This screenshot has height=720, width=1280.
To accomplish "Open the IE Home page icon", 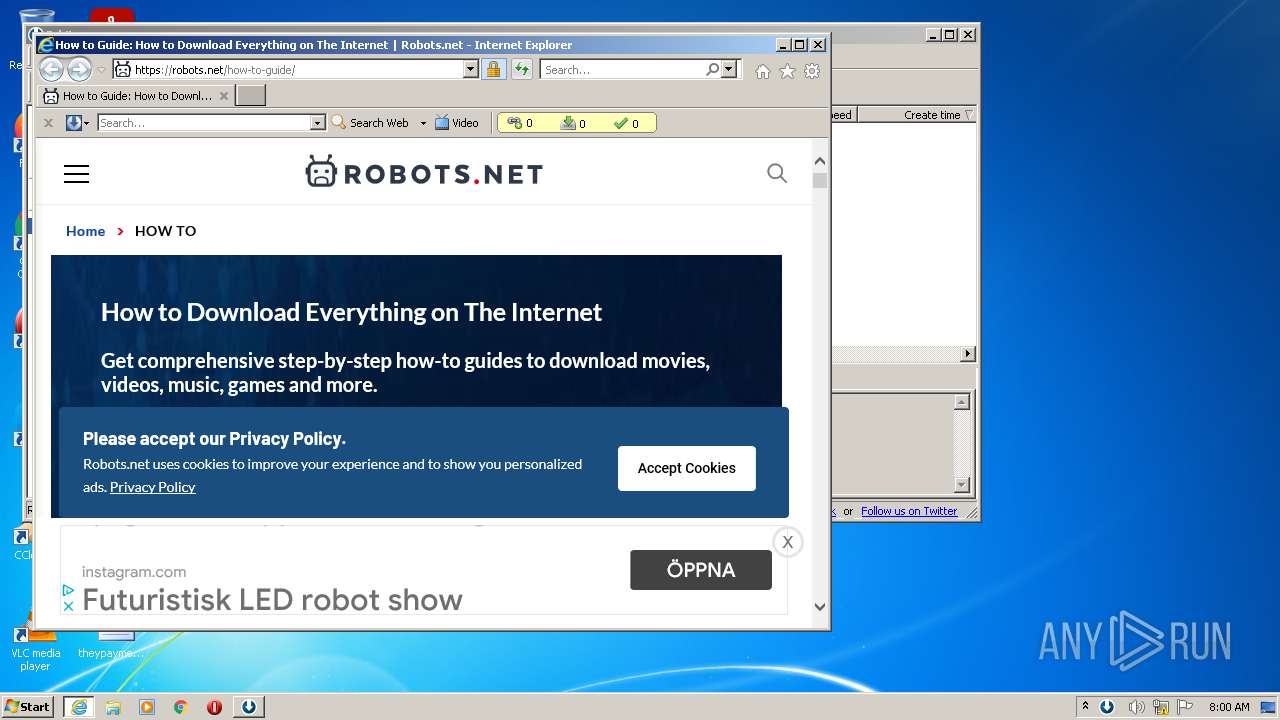I will point(763,71).
